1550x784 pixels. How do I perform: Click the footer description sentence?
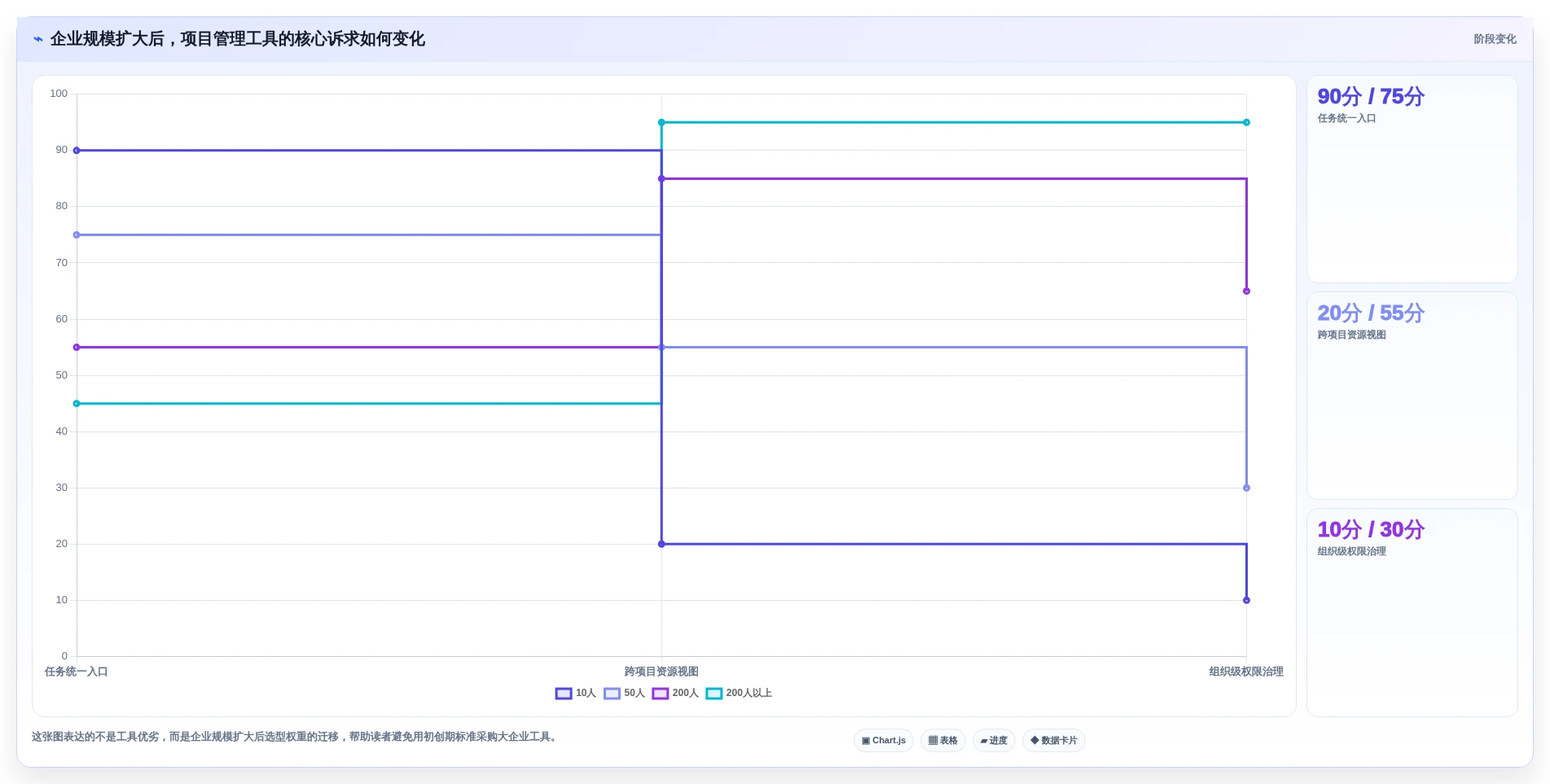(x=296, y=737)
